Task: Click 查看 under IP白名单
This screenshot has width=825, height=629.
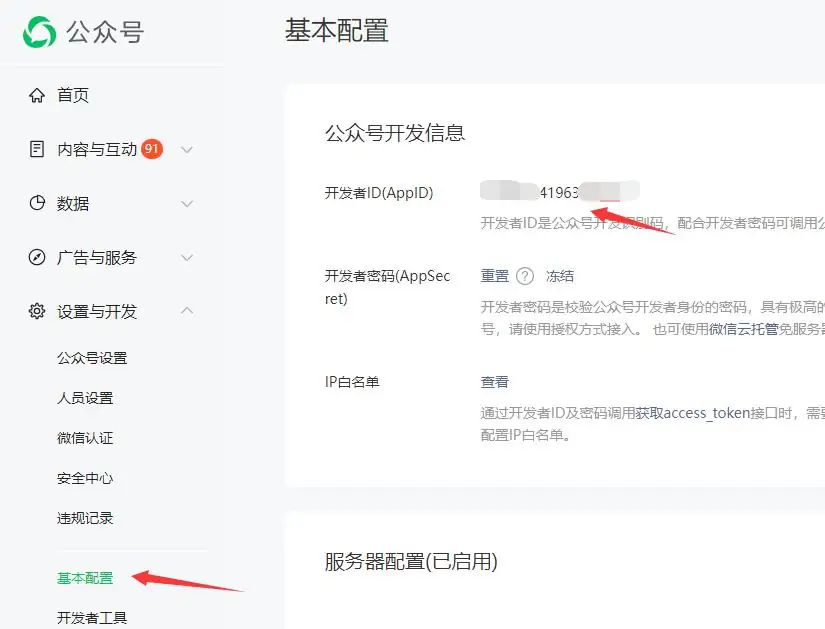Action: [493, 381]
